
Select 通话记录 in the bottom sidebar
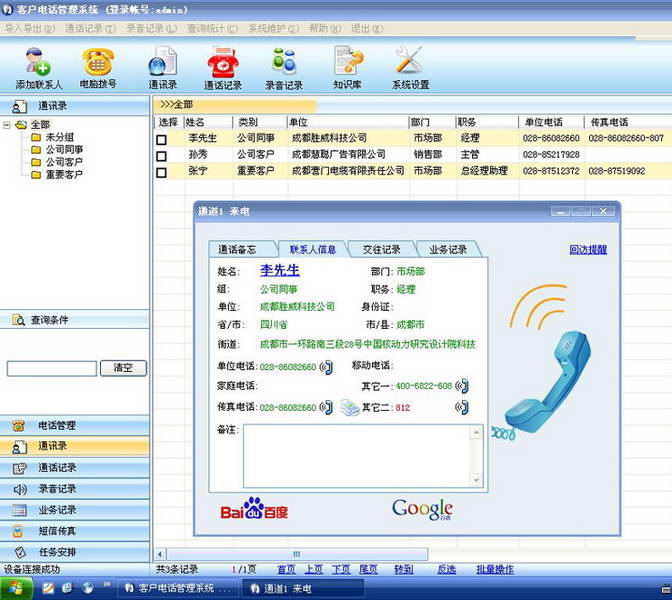point(75,468)
